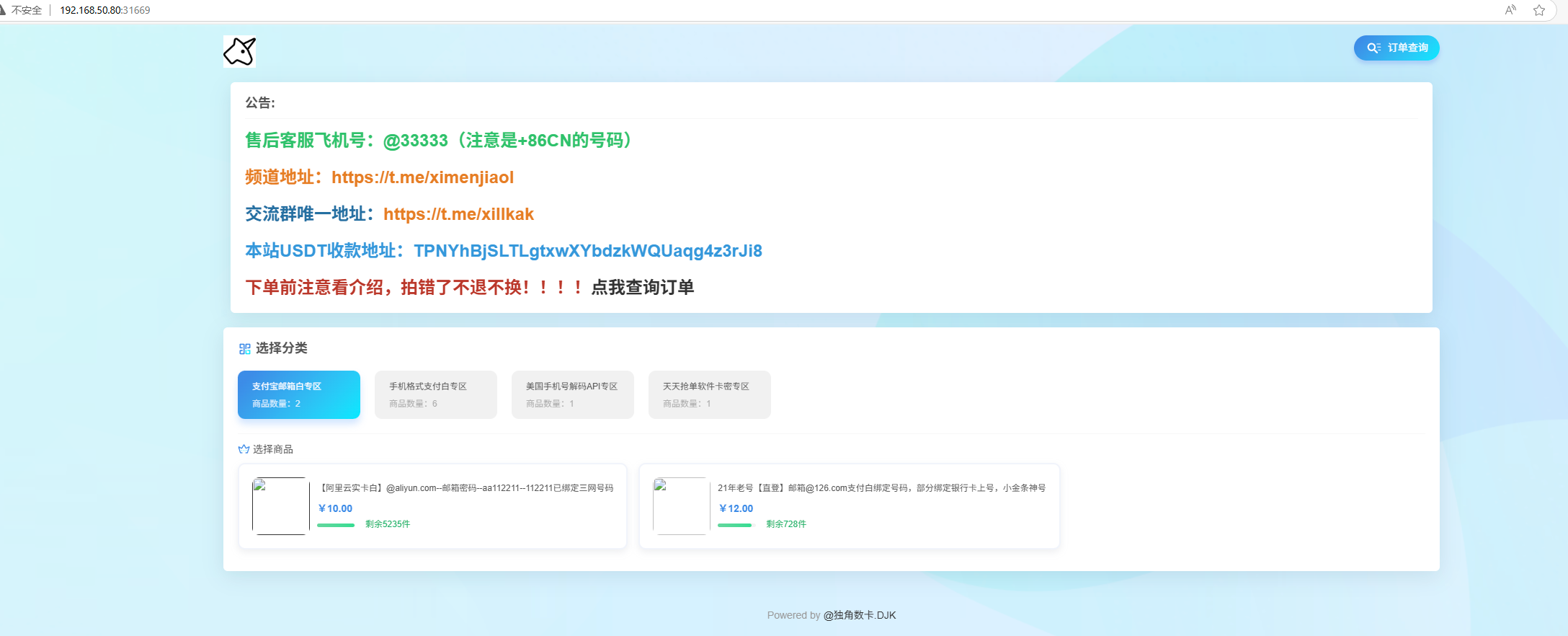Click the ¥10.00 price
This screenshot has height=636, width=1568.
335,508
